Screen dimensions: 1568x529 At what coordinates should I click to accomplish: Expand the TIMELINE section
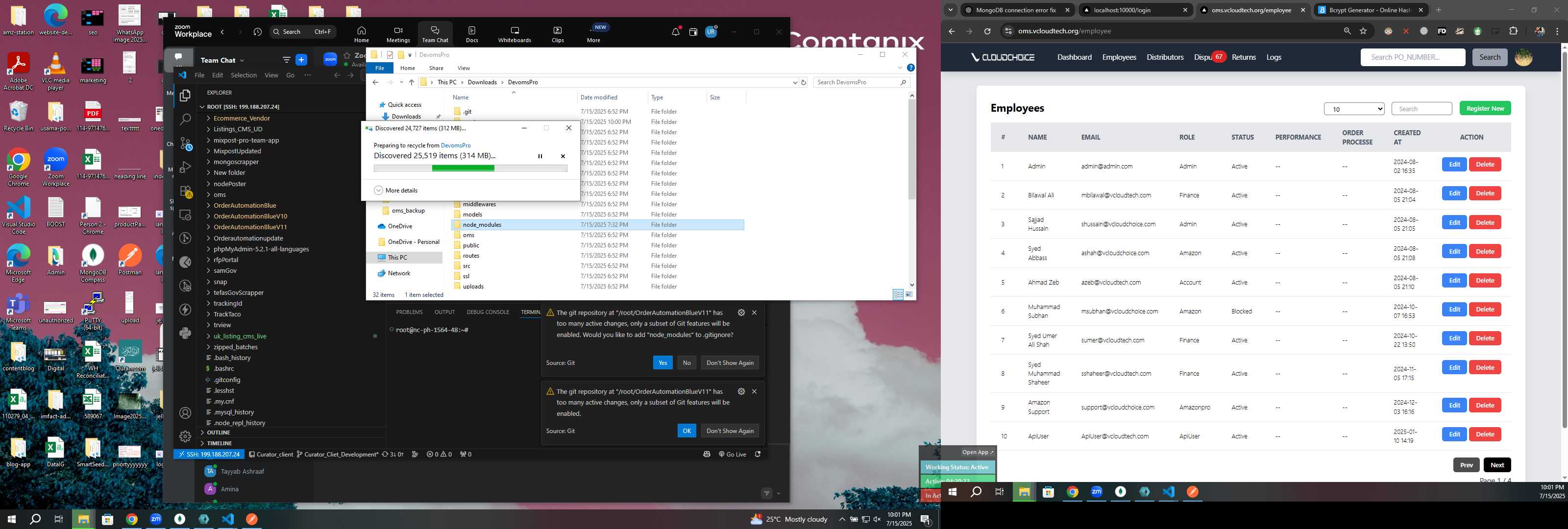pyautogui.click(x=219, y=443)
